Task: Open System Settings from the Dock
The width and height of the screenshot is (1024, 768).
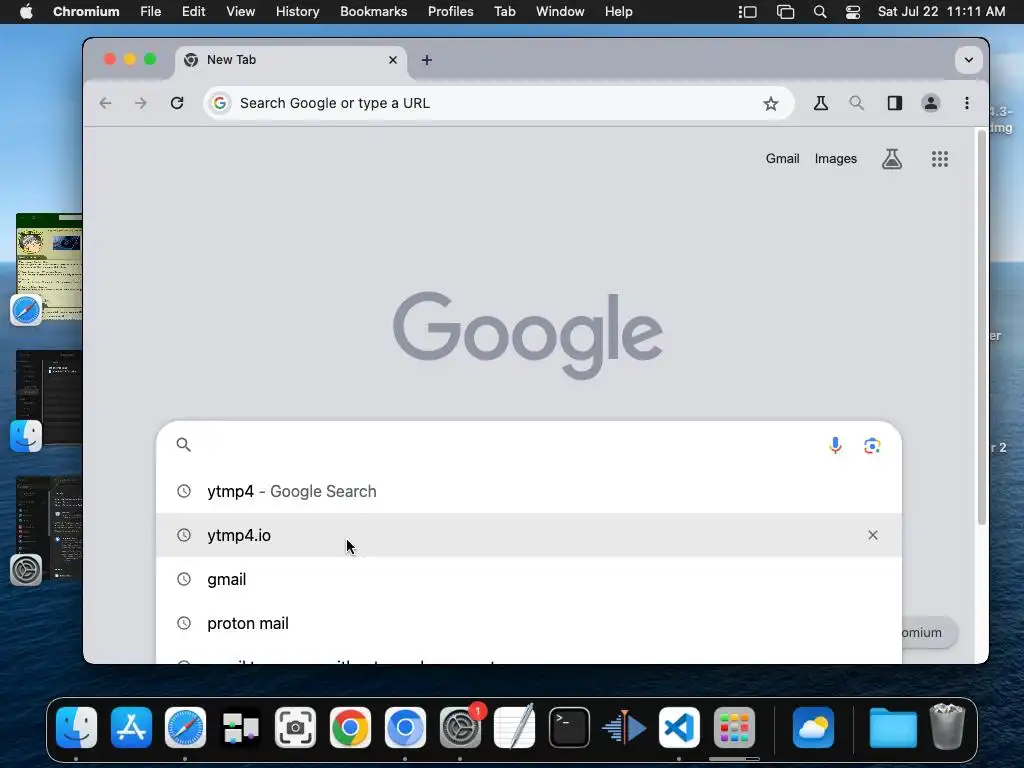Action: 460,728
